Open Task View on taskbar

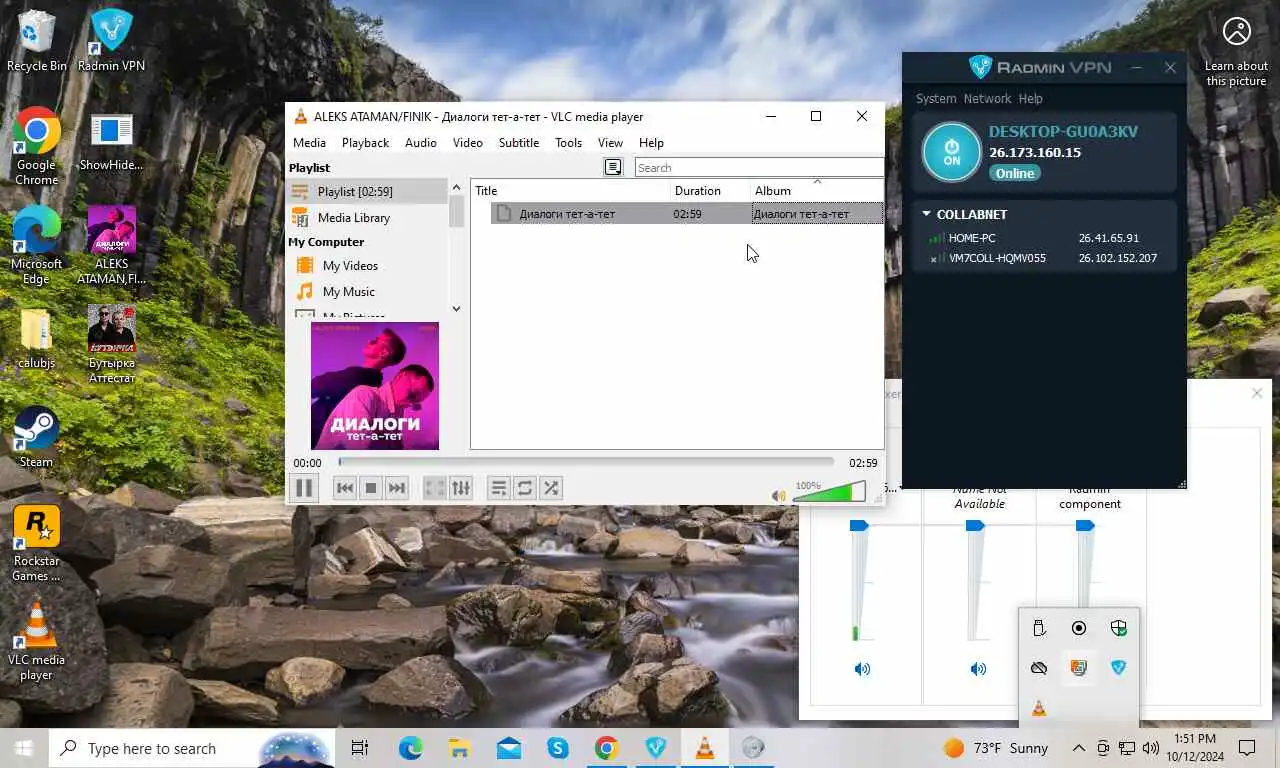coord(360,748)
